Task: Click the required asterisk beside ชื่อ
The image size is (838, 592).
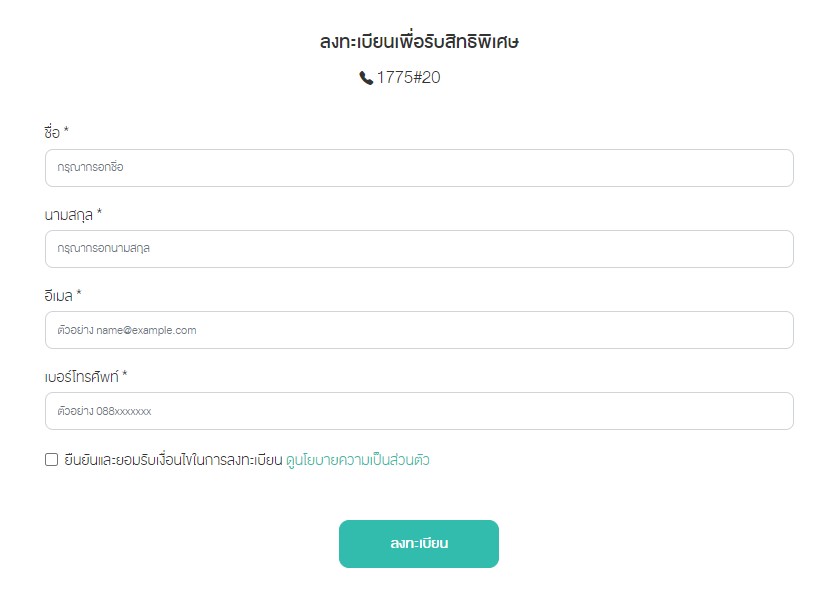Action: click(66, 130)
